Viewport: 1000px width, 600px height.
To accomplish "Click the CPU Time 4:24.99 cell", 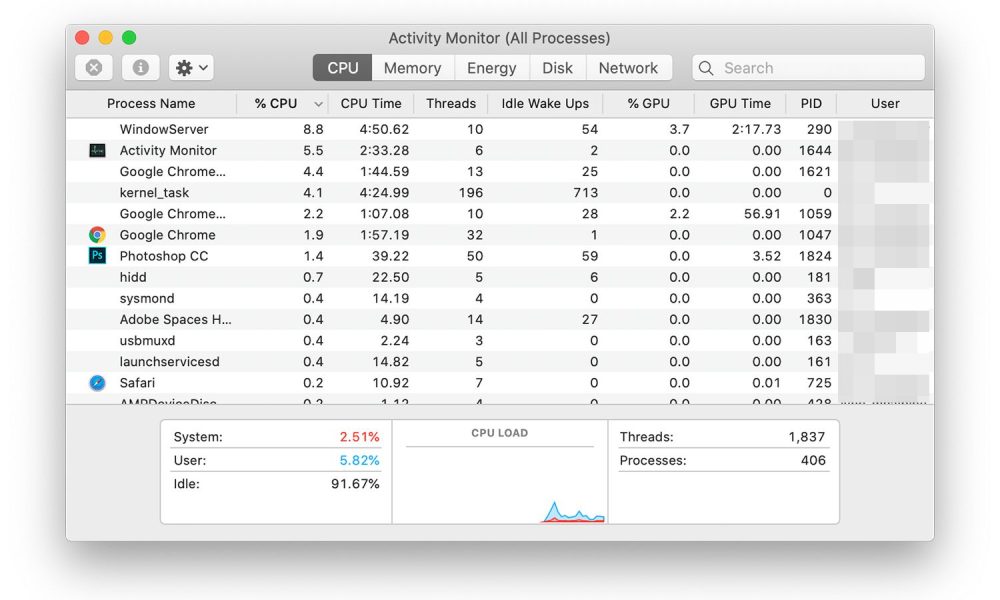I will coord(384,193).
